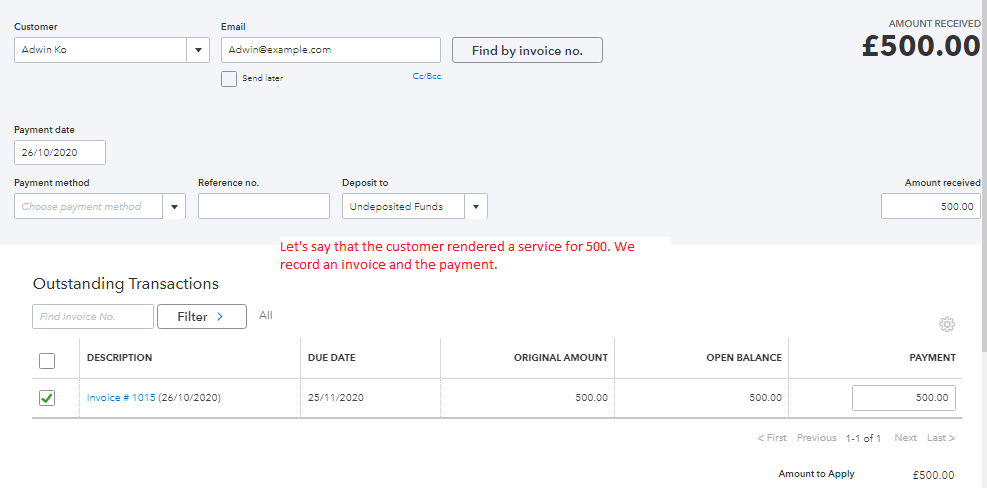Focus the Payment date field
This screenshot has height=488, width=987.
tap(60, 153)
